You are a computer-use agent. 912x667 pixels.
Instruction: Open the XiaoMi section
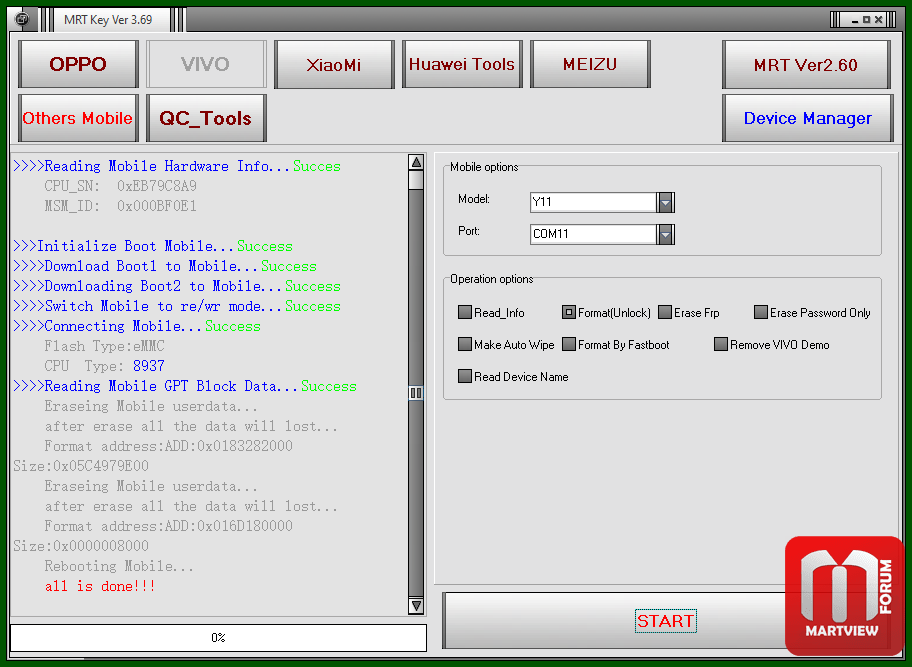coord(334,65)
